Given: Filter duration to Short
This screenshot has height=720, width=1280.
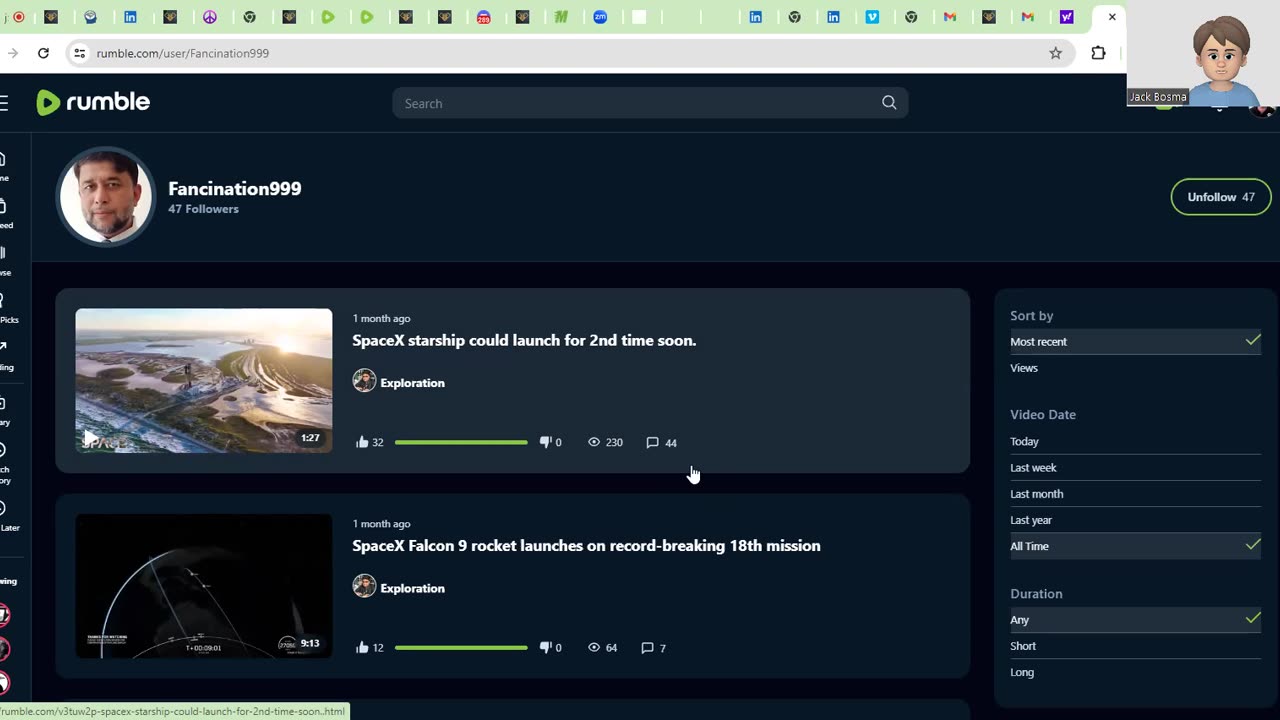Looking at the screenshot, I should click(1135, 646).
